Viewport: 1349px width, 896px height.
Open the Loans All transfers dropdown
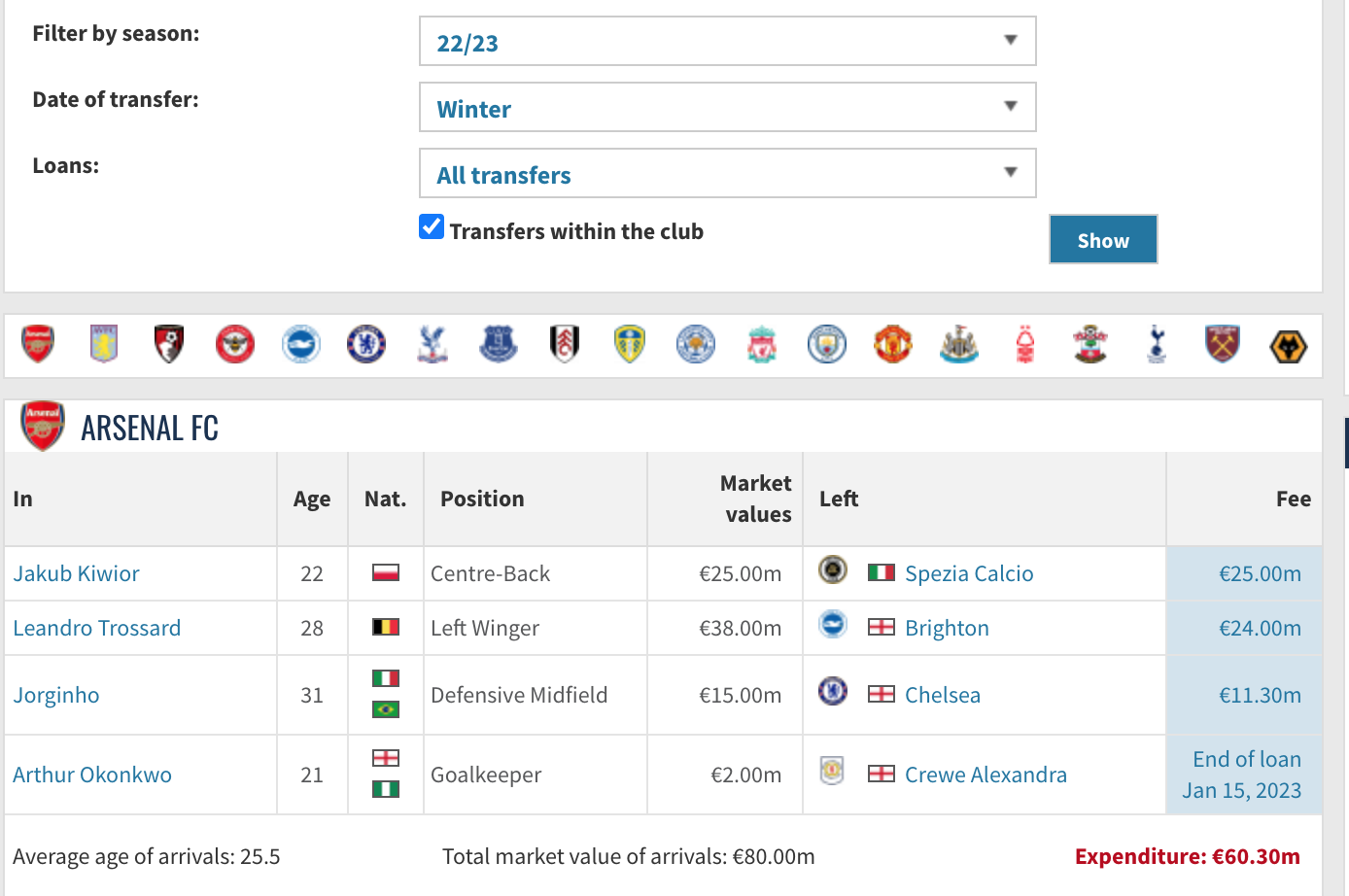pos(727,174)
